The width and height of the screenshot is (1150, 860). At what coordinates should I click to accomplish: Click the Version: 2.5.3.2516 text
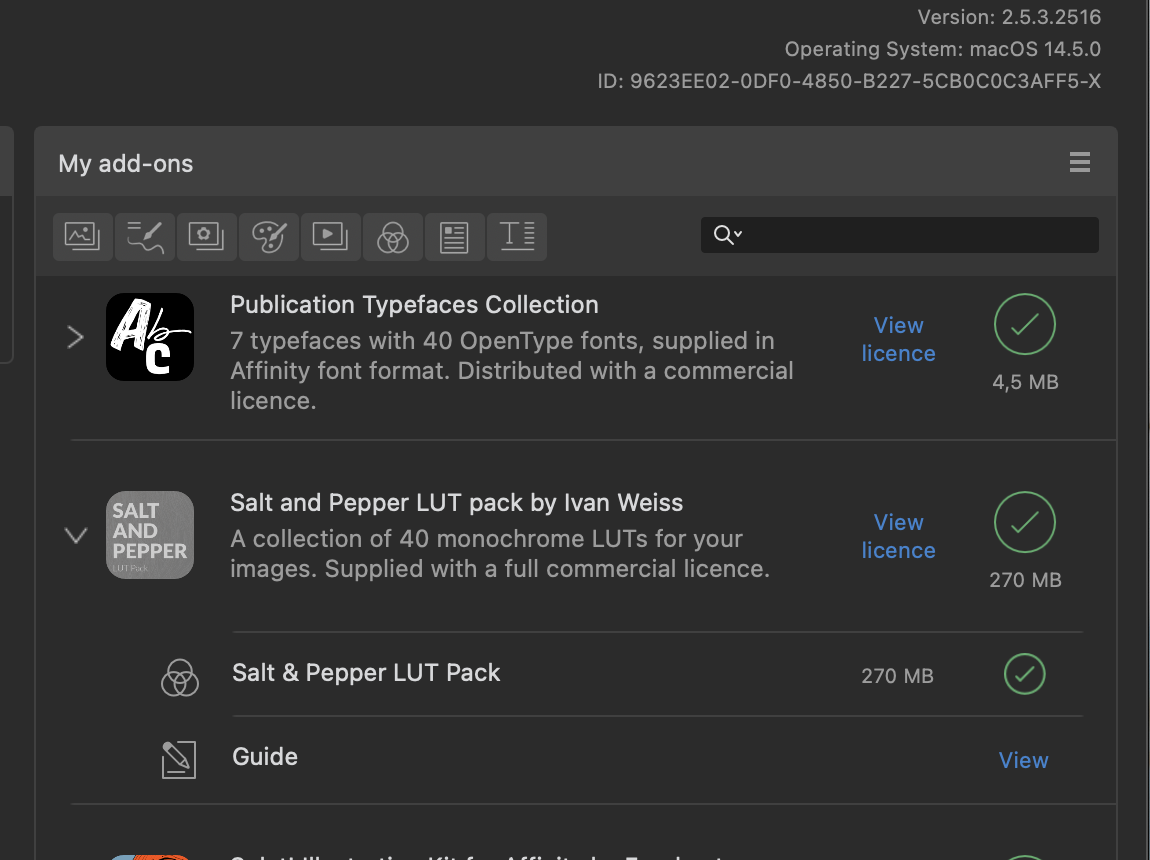tap(1009, 17)
